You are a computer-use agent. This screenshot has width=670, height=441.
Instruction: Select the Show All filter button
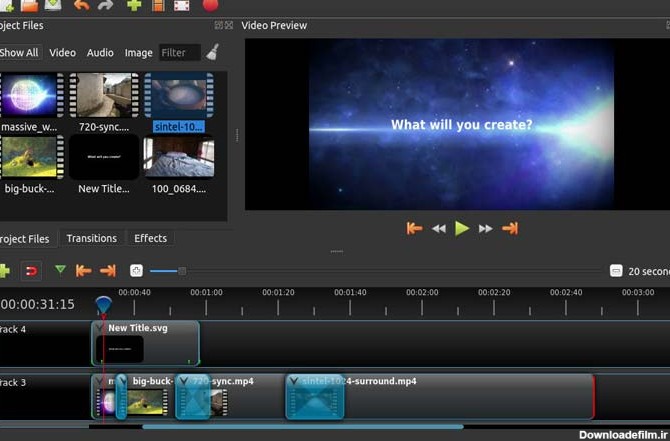[20, 53]
